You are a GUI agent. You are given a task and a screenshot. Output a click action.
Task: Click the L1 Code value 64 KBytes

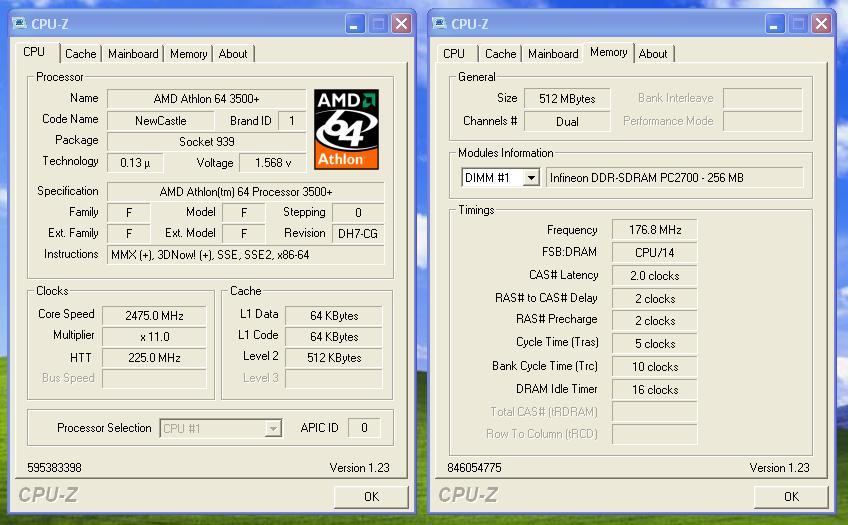coord(334,337)
